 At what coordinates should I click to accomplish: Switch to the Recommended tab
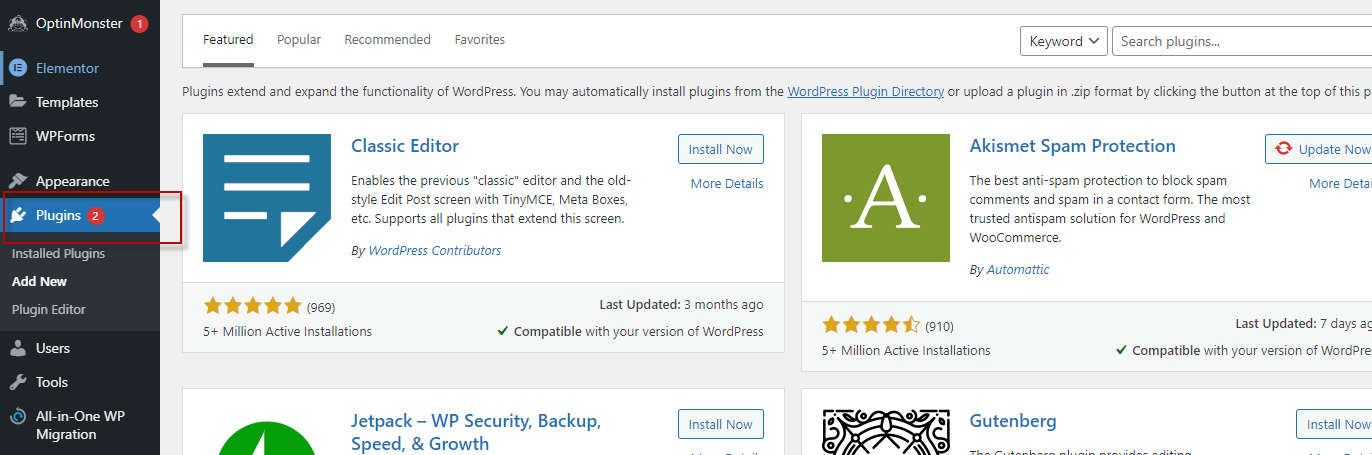click(x=387, y=40)
